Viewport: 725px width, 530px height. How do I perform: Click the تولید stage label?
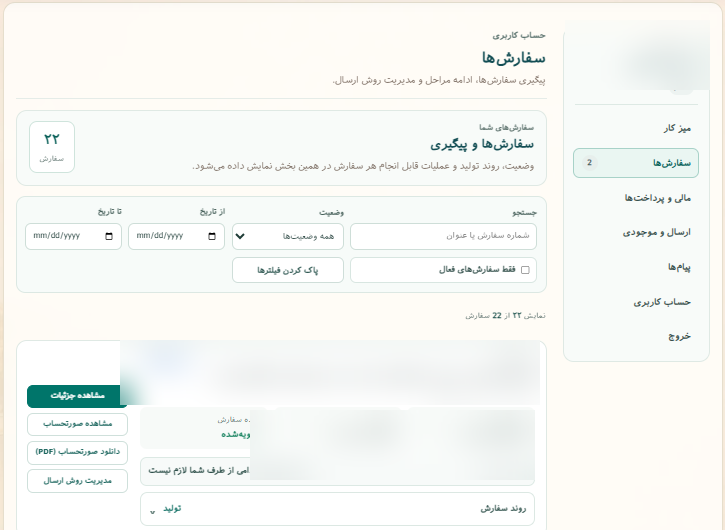tap(172, 509)
